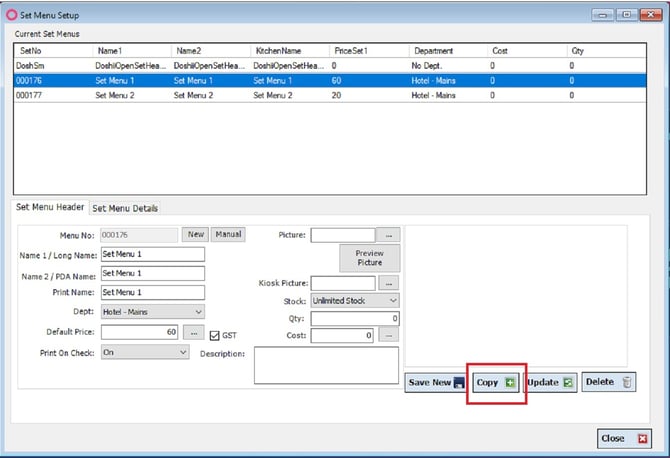The height and width of the screenshot is (458, 670).
Task: Focus the Print Name input field
Action: [x=153, y=293]
